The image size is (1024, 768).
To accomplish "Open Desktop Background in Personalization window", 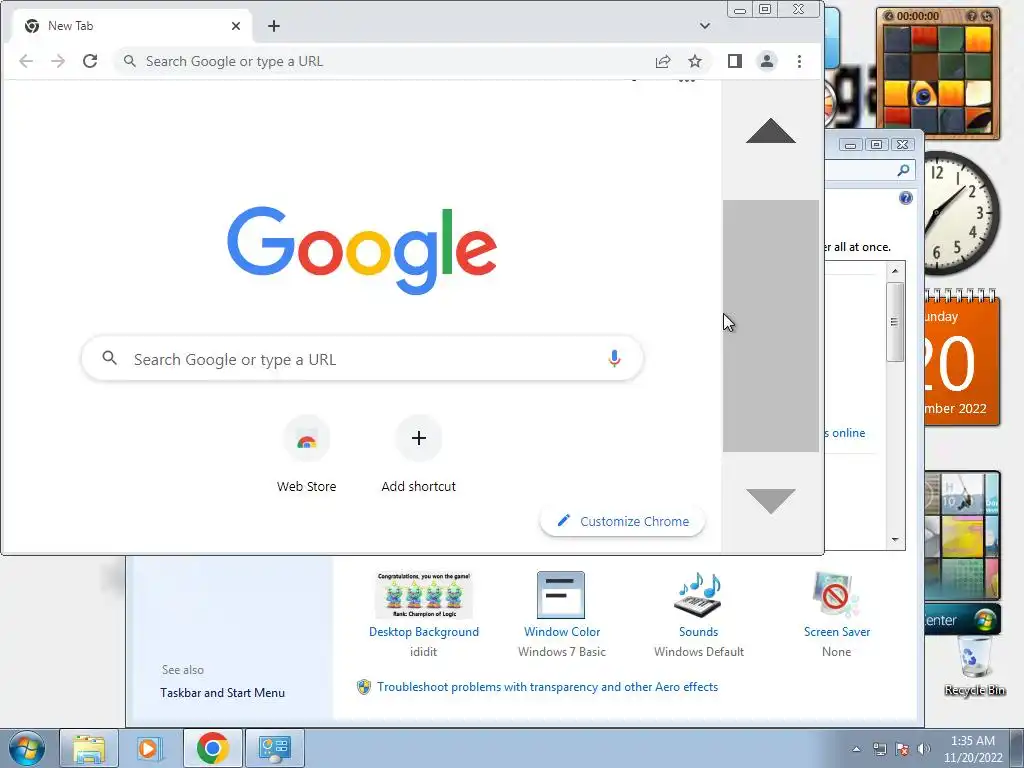I will coord(424,615).
